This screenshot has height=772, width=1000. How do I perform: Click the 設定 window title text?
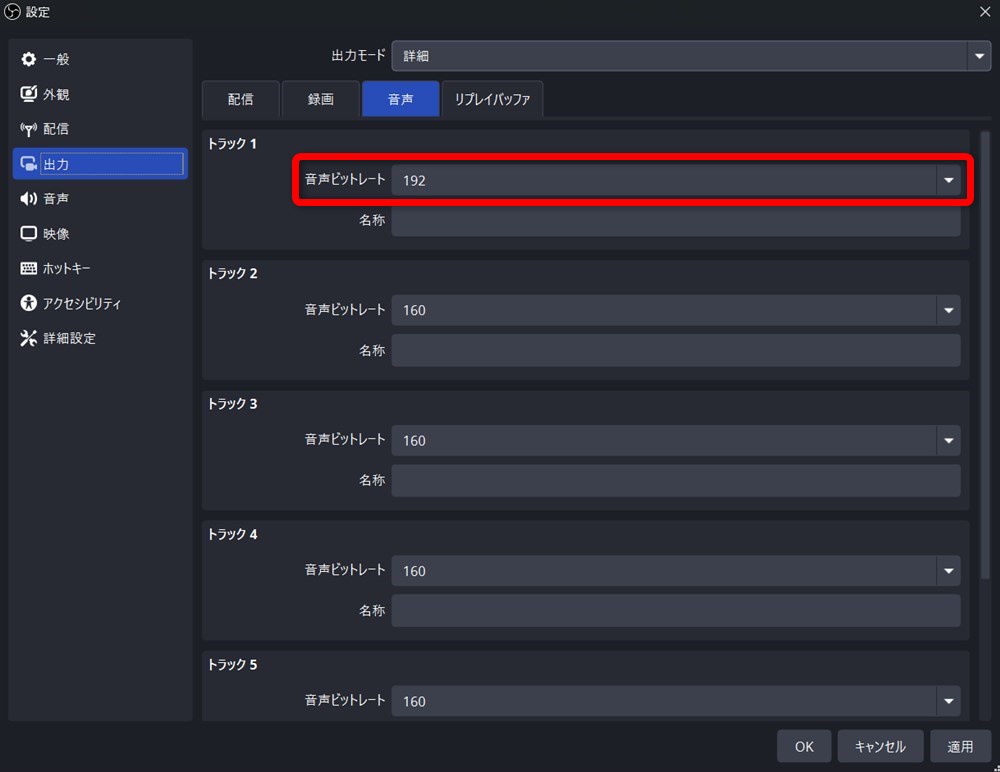[38, 12]
